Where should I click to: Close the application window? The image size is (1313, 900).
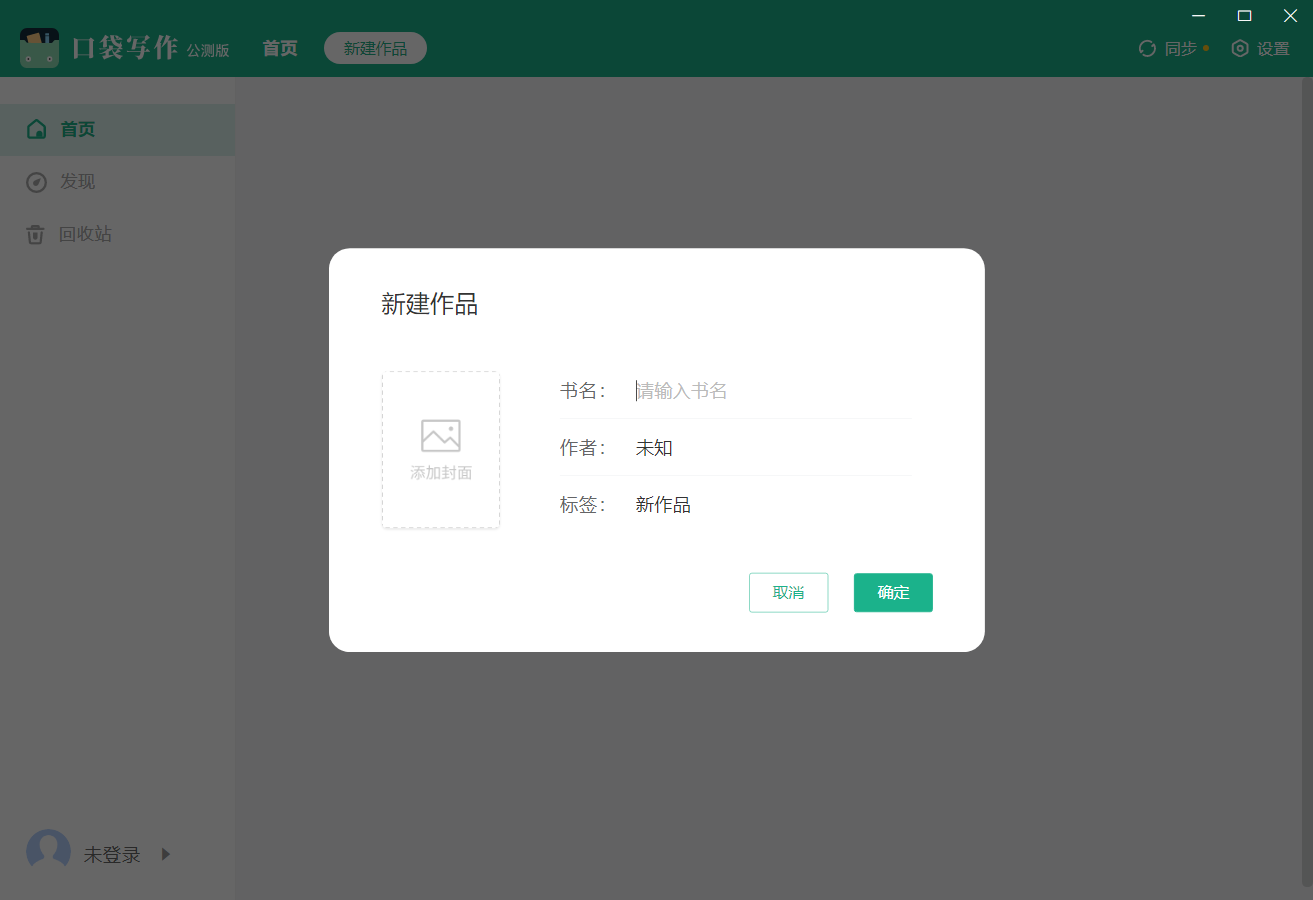pos(1290,15)
